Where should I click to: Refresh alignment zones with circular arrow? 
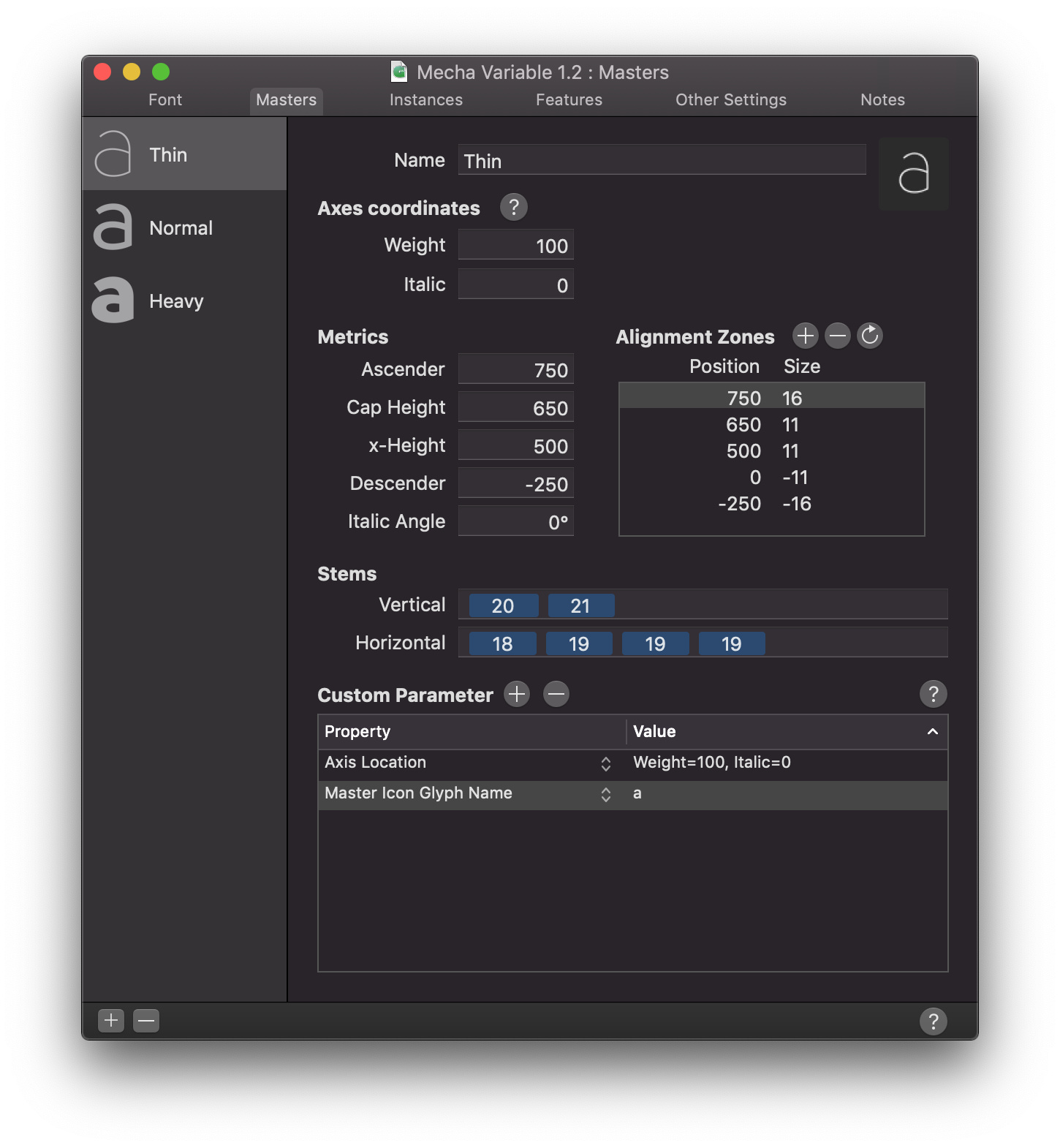tap(869, 336)
